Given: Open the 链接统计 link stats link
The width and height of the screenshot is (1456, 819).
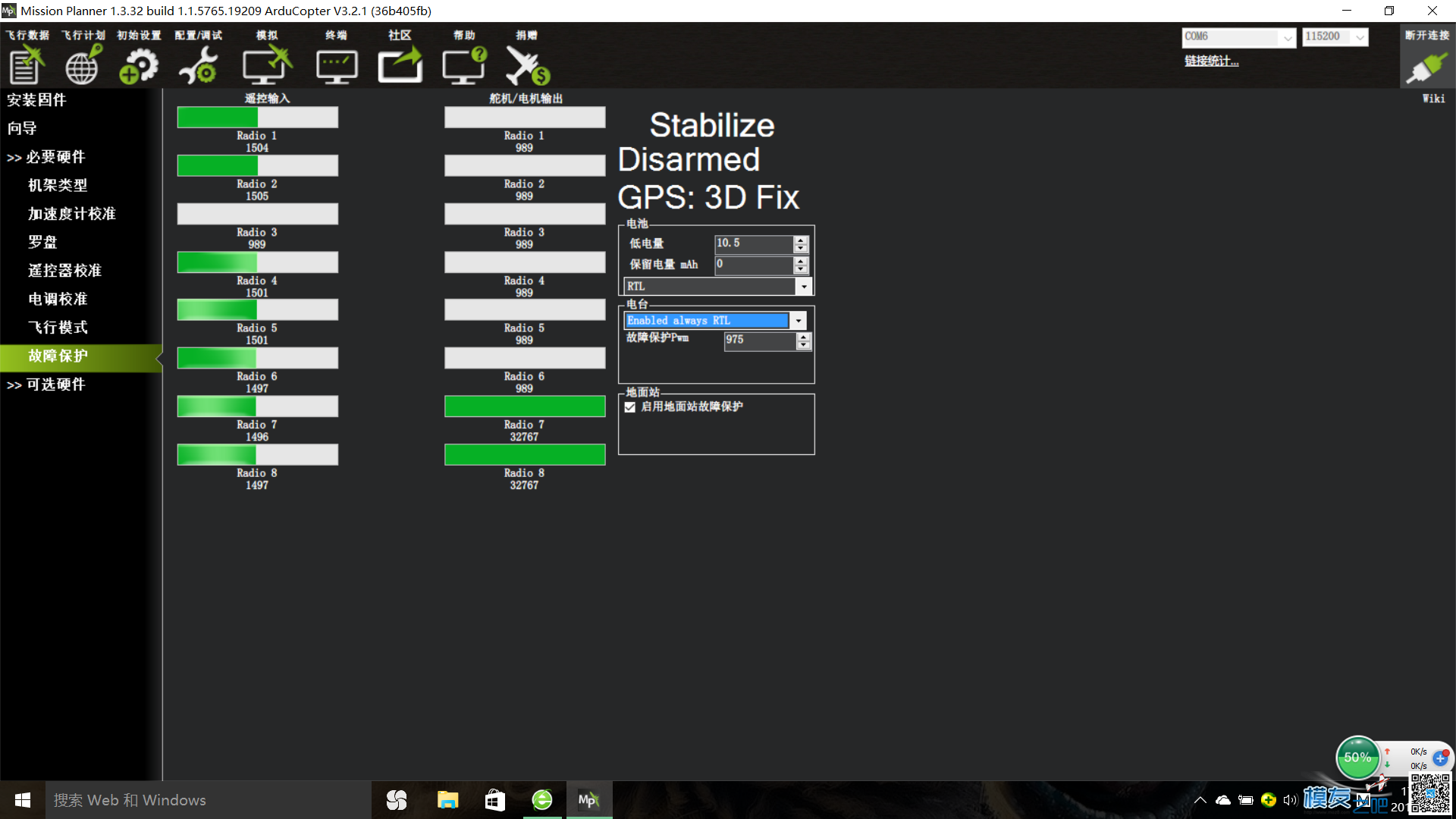Looking at the screenshot, I should [1211, 61].
